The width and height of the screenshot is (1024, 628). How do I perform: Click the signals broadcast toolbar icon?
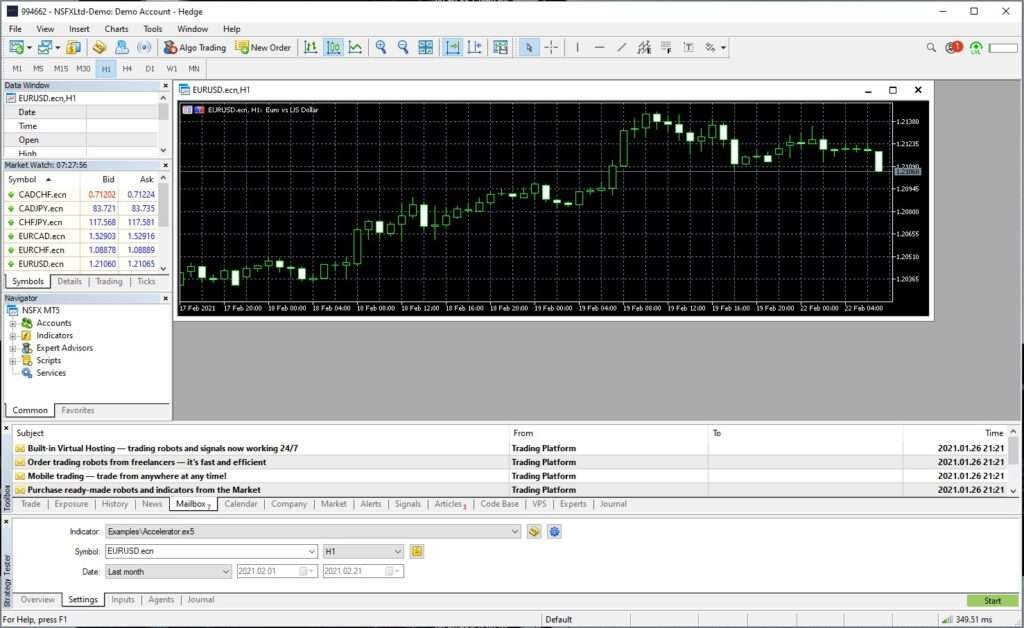pyautogui.click(x=144, y=48)
